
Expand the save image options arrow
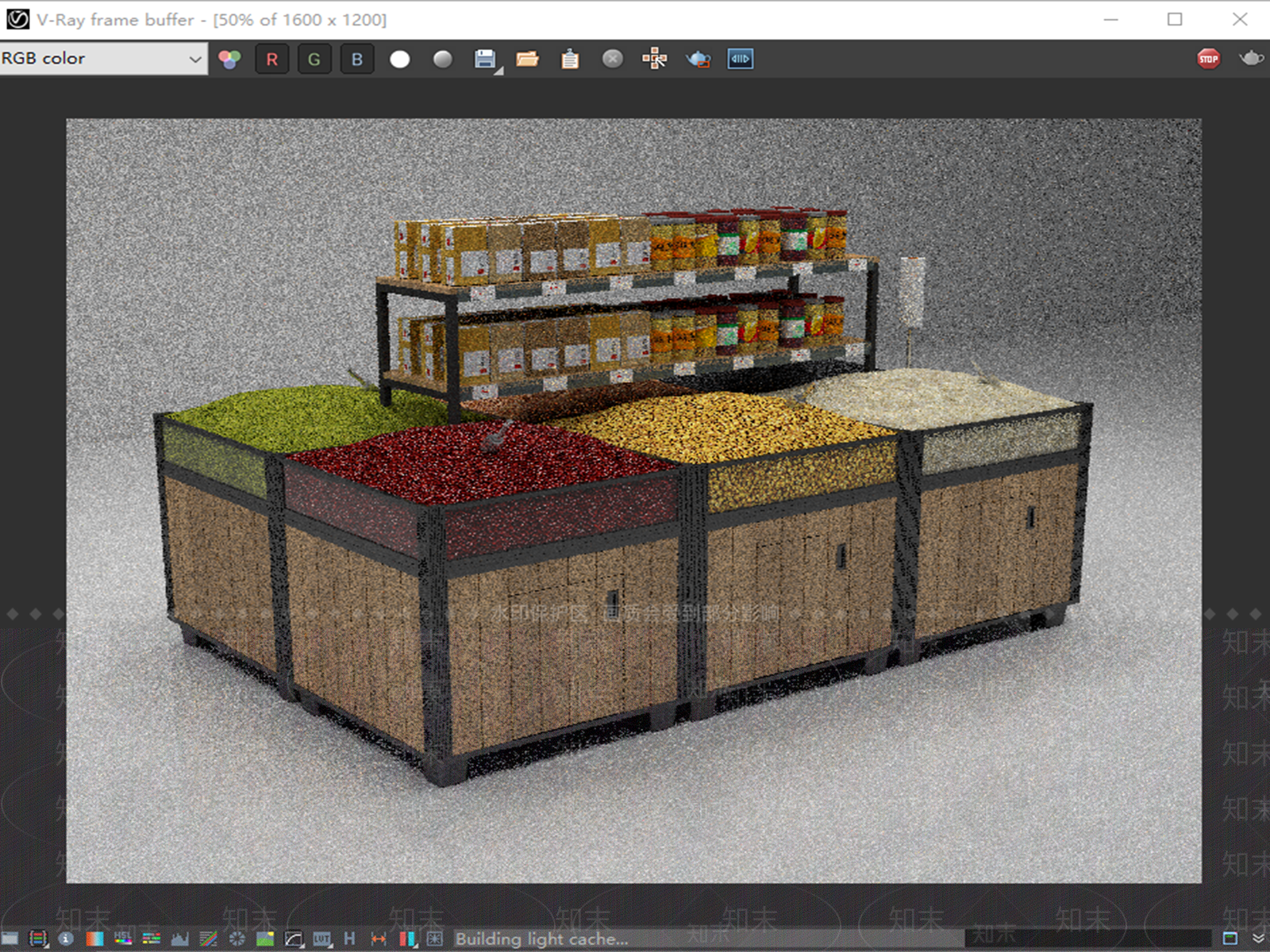coord(499,71)
